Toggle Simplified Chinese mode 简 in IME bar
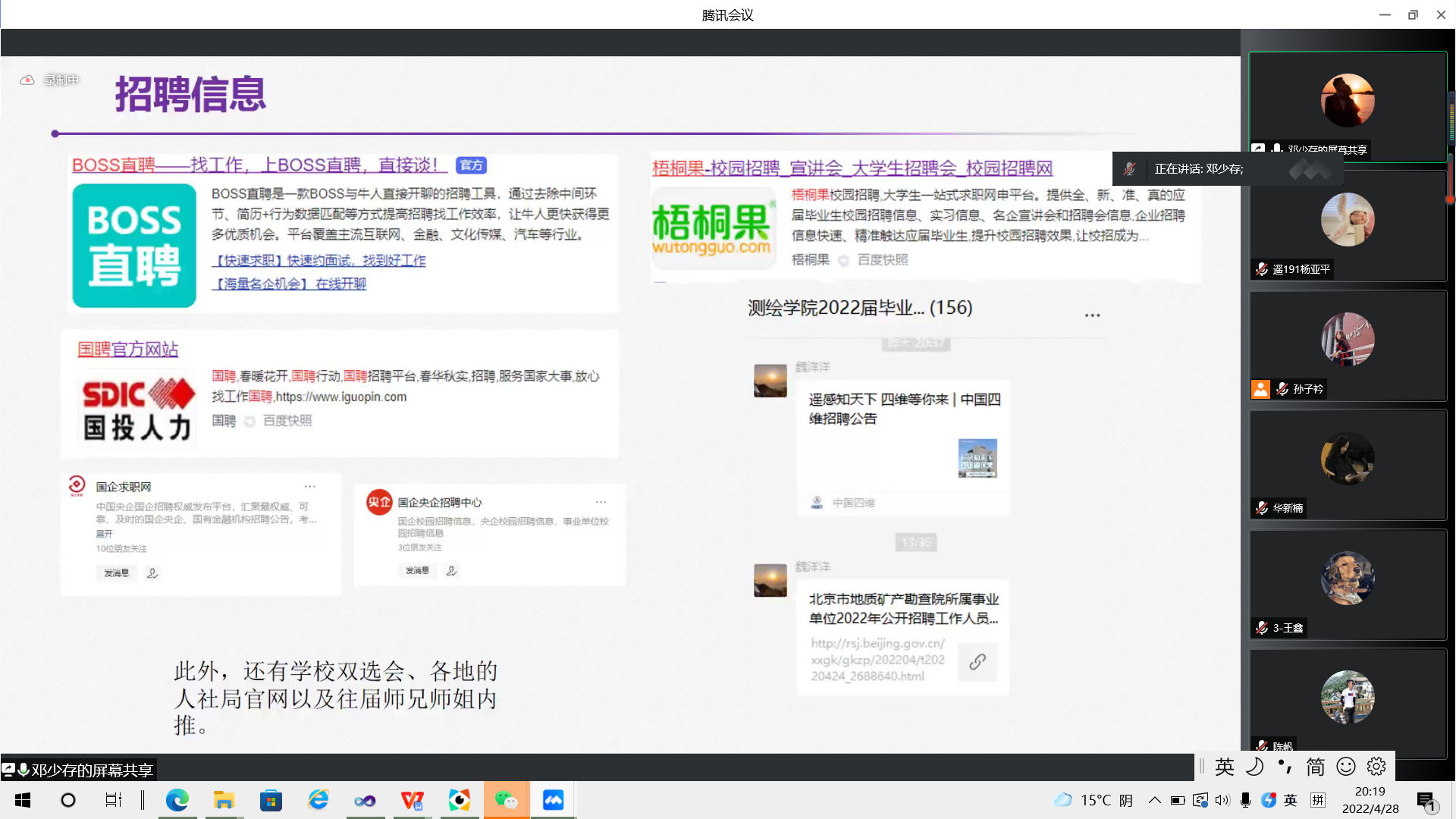The image size is (1456, 819). [1316, 767]
